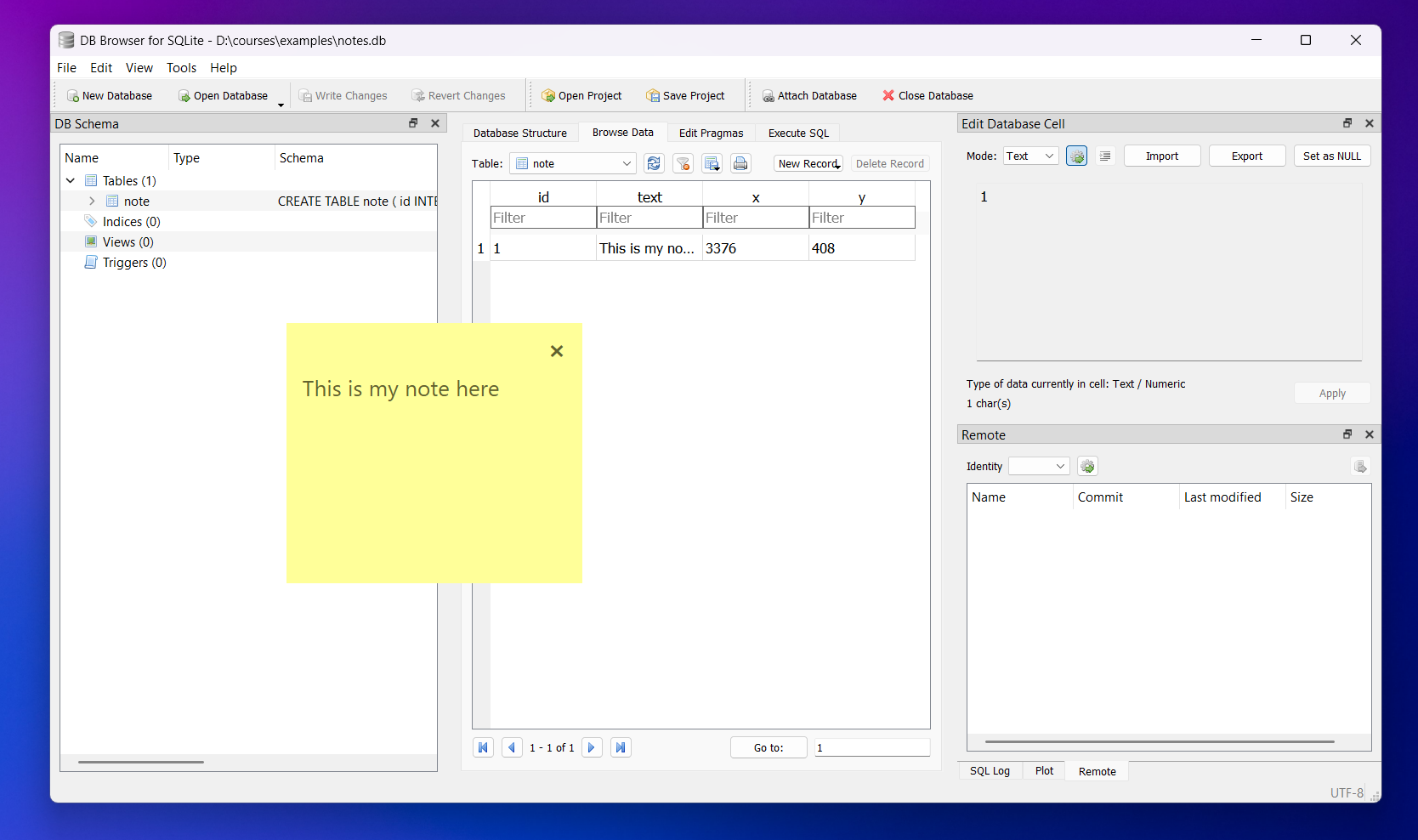
Task: Open the Identity dropdown in Remote
Action: 1039,467
